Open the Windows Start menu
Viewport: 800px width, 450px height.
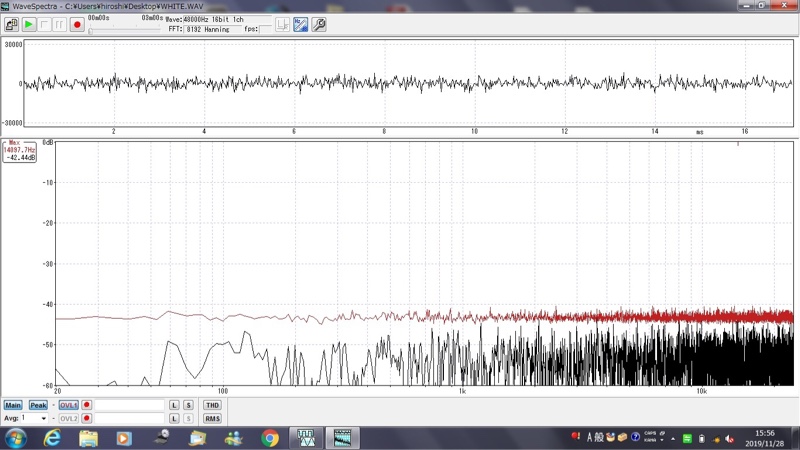pyautogui.click(x=15, y=438)
